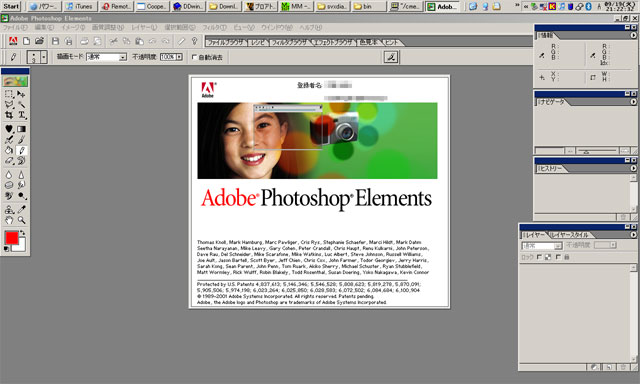Open the brush size preset dropdown arrow
The height and width of the screenshot is (384, 640).
pyautogui.click(x=43, y=57)
